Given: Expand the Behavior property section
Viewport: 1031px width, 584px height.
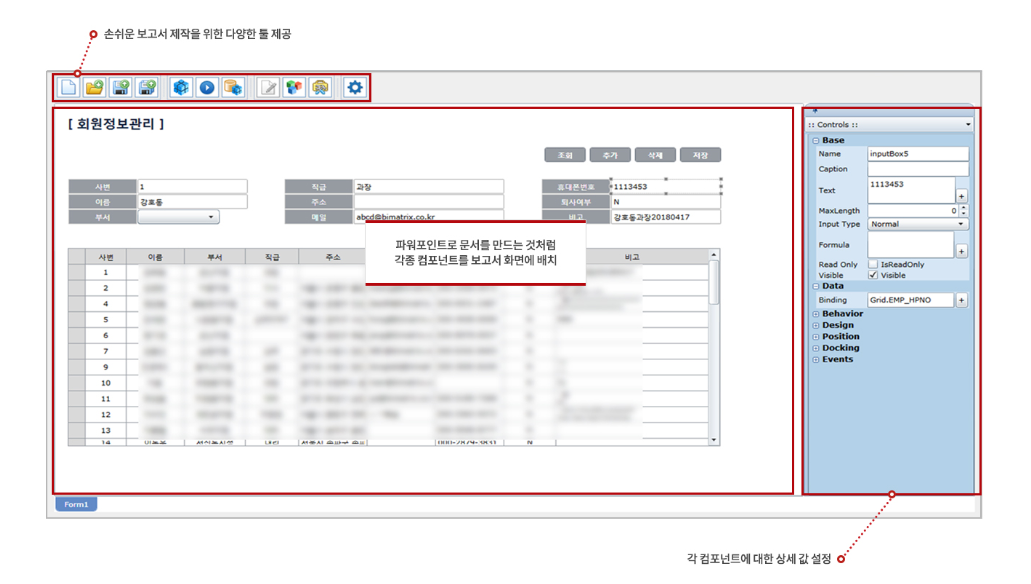Looking at the screenshot, I should tap(816, 314).
